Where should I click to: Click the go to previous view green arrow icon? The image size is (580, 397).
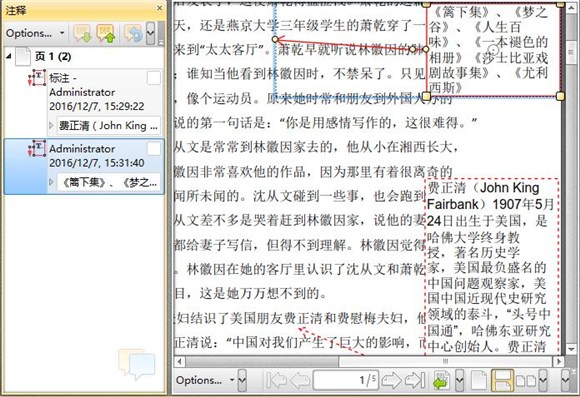pos(441,381)
